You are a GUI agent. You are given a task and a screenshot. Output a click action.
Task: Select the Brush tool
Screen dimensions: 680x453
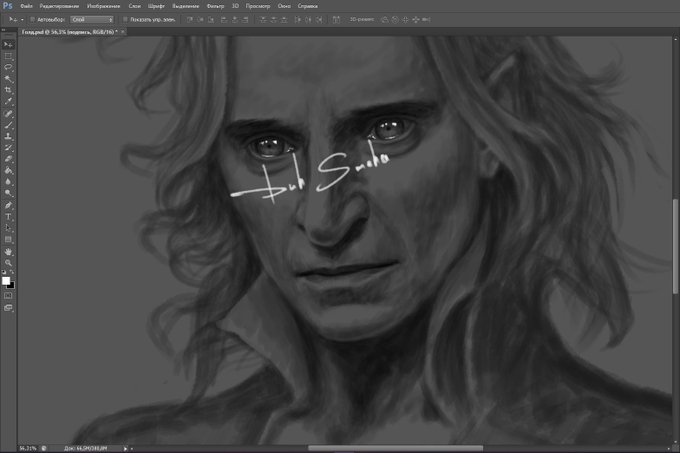(x=8, y=125)
